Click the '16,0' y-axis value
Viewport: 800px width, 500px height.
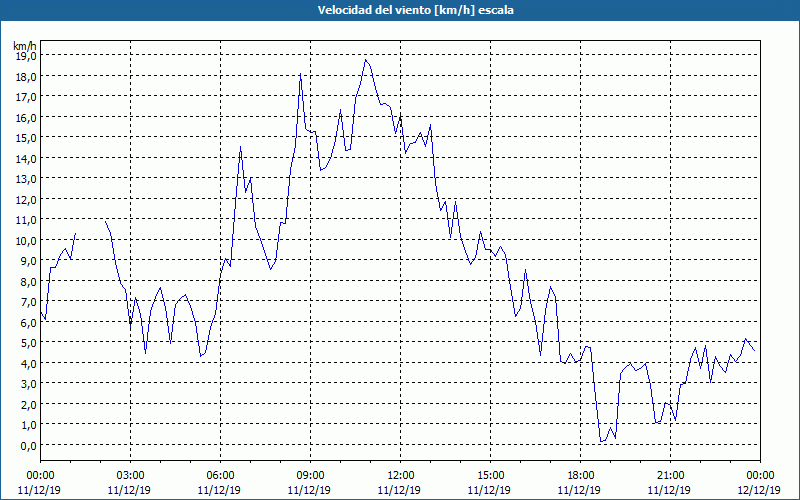26,117
